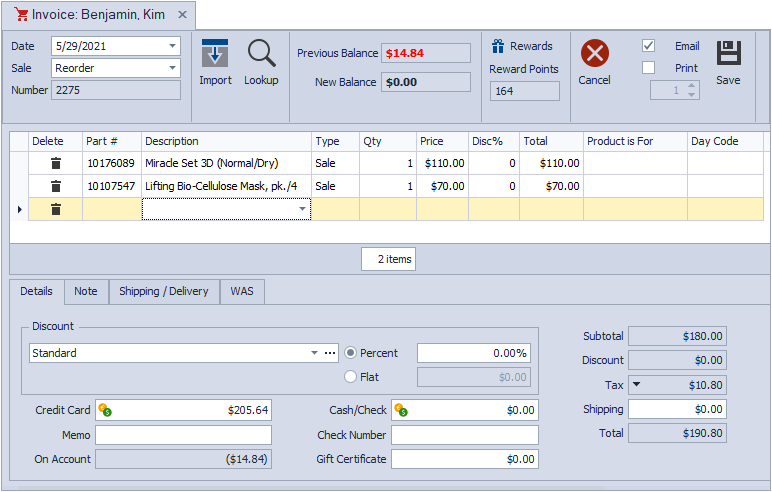The image size is (772, 492).
Task: Click the Cash/Check coin icon
Action: pyautogui.click(x=401, y=410)
